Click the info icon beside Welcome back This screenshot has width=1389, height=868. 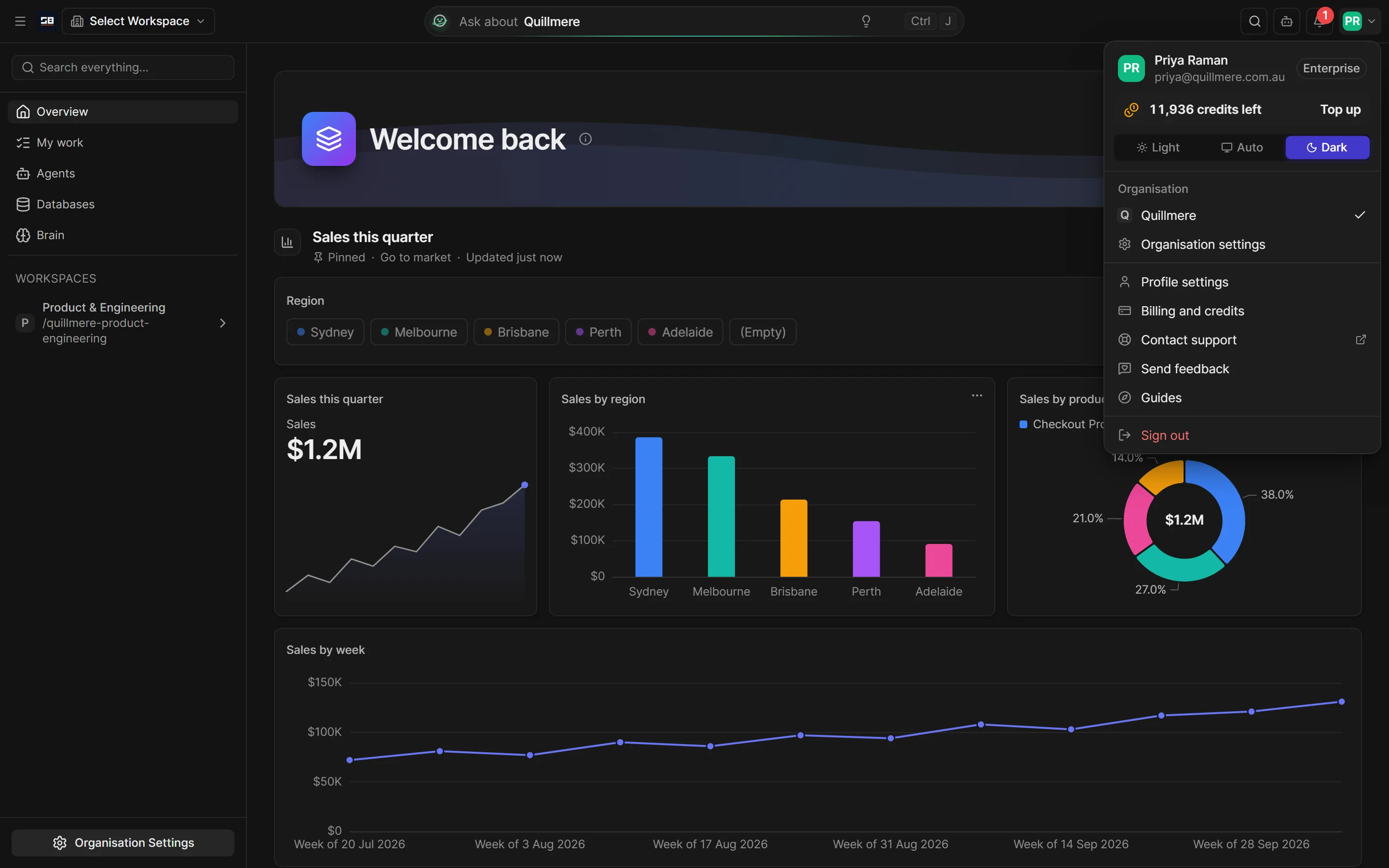pyautogui.click(x=585, y=139)
